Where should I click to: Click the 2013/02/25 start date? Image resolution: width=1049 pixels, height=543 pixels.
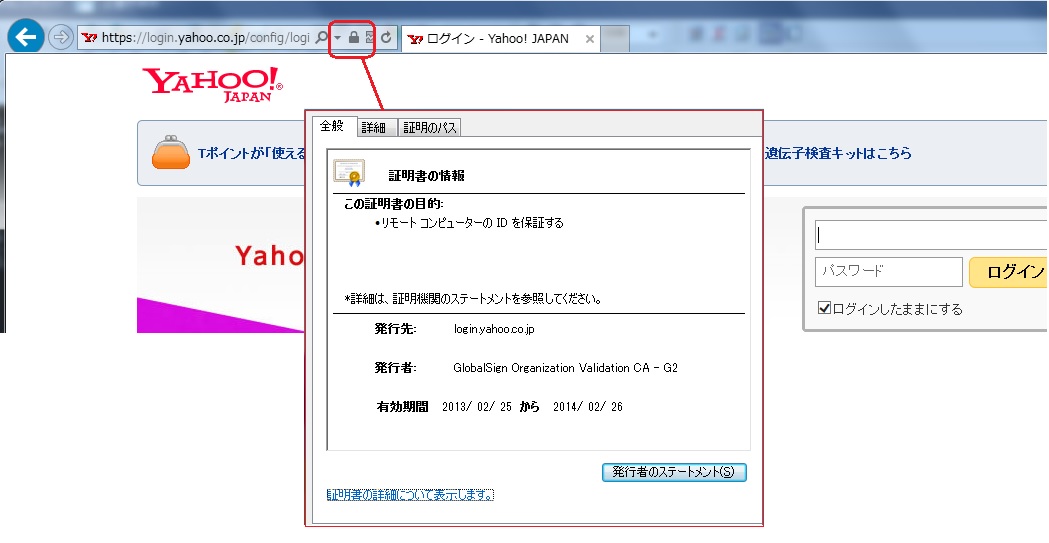476,407
